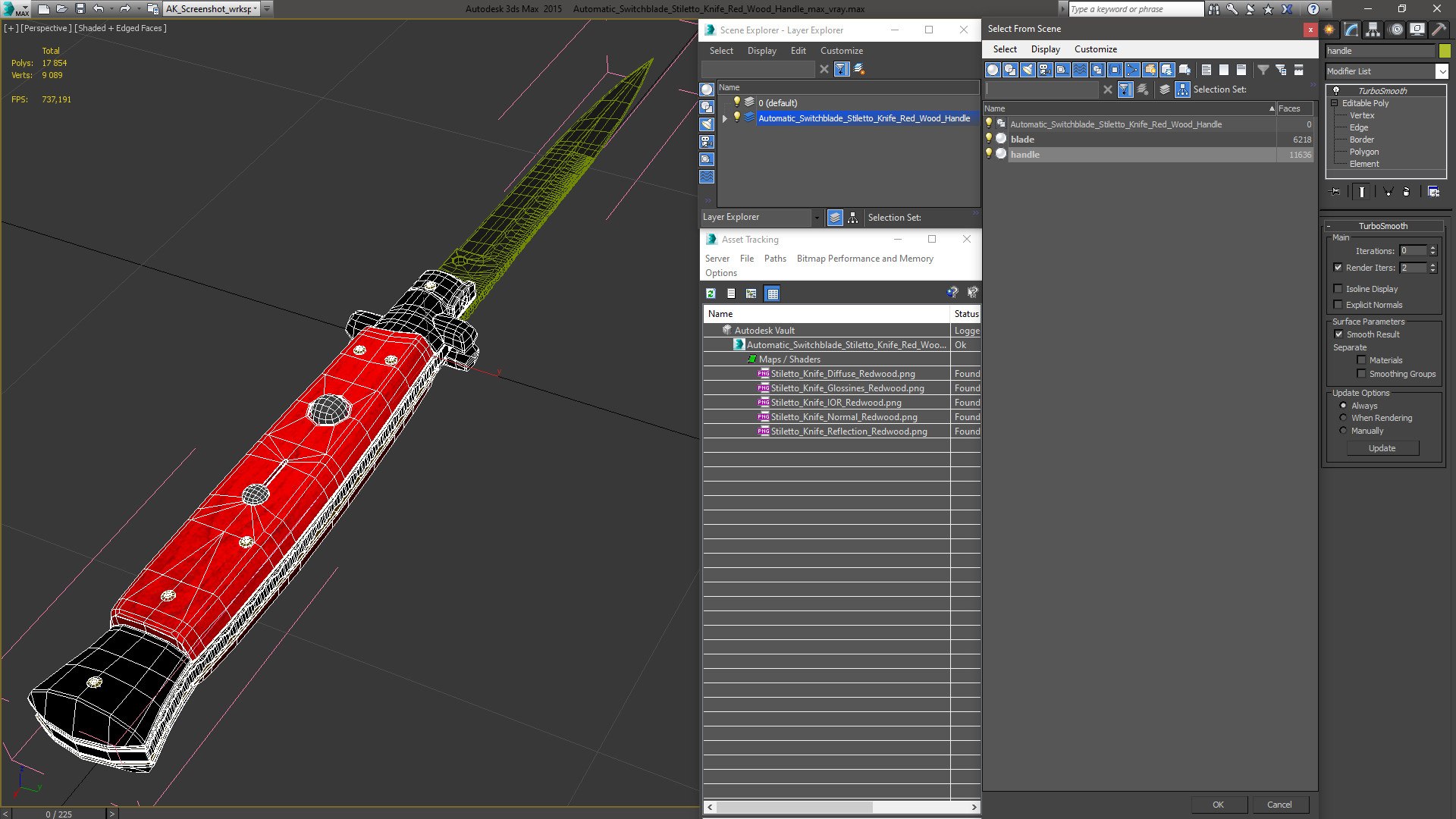The height and width of the screenshot is (819, 1456).
Task: Open the Bitmap Performance and Memory menu
Action: (x=864, y=259)
